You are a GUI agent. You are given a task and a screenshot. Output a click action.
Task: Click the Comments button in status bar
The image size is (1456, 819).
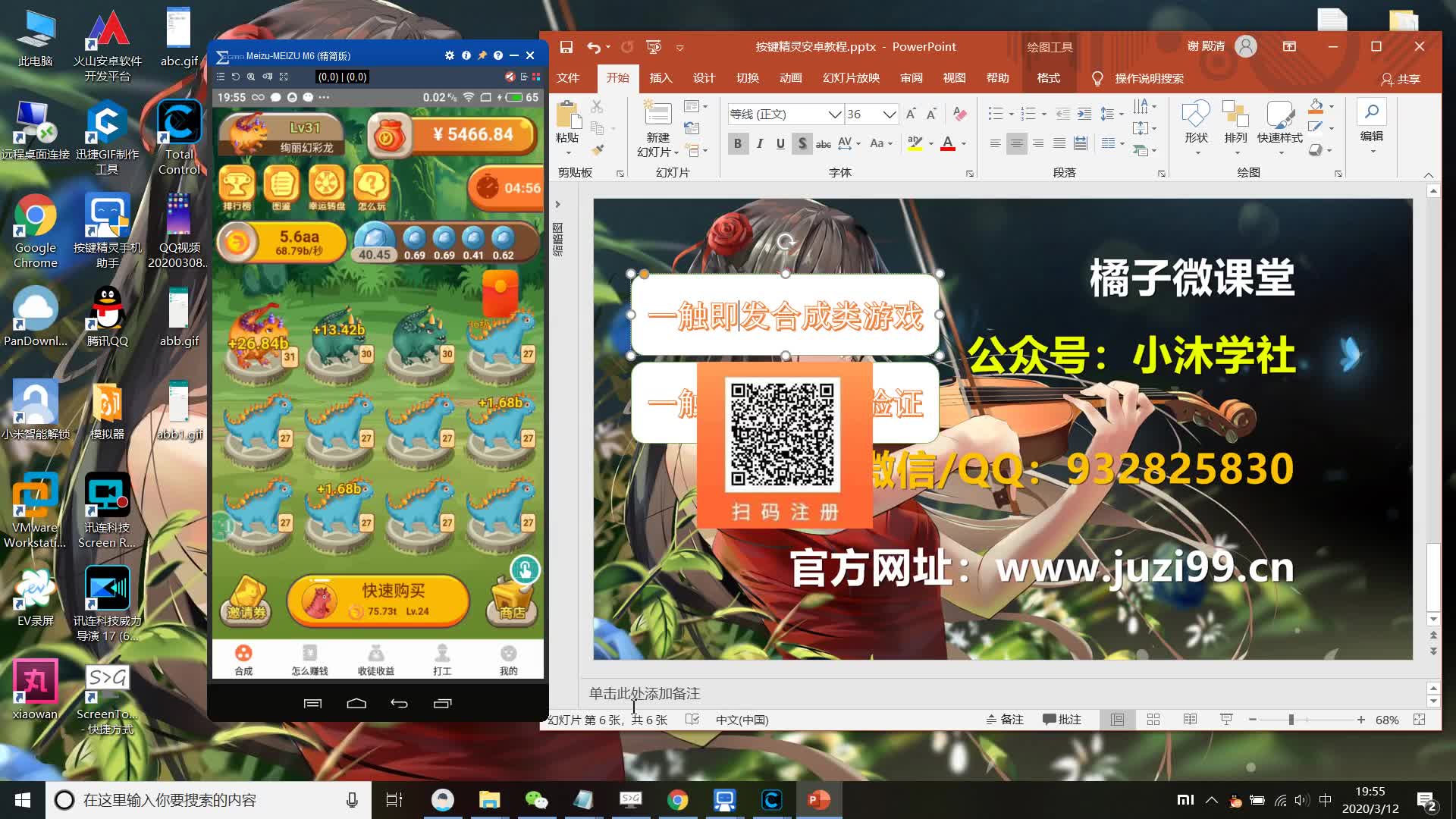pos(1062,720)
